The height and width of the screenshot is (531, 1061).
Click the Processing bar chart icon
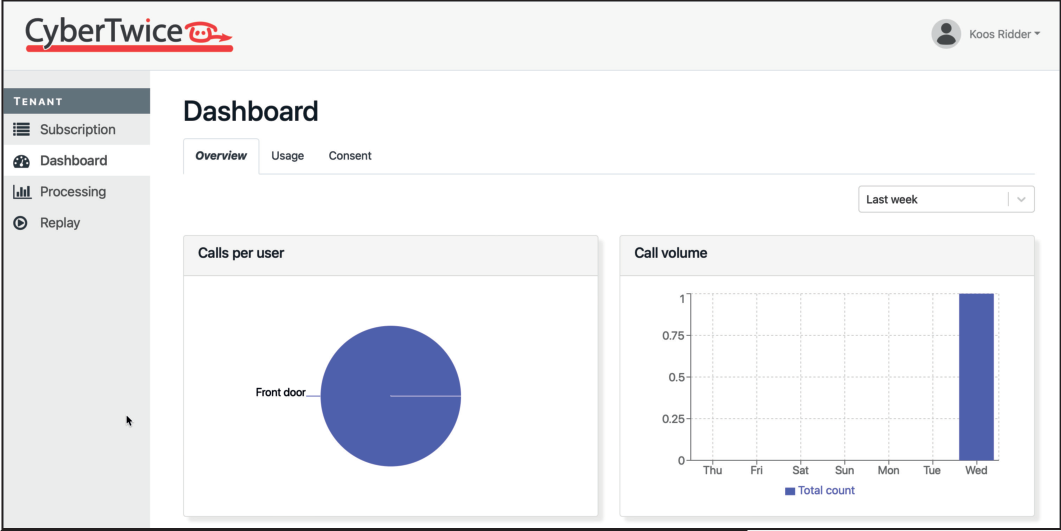(x=22, y=192)
